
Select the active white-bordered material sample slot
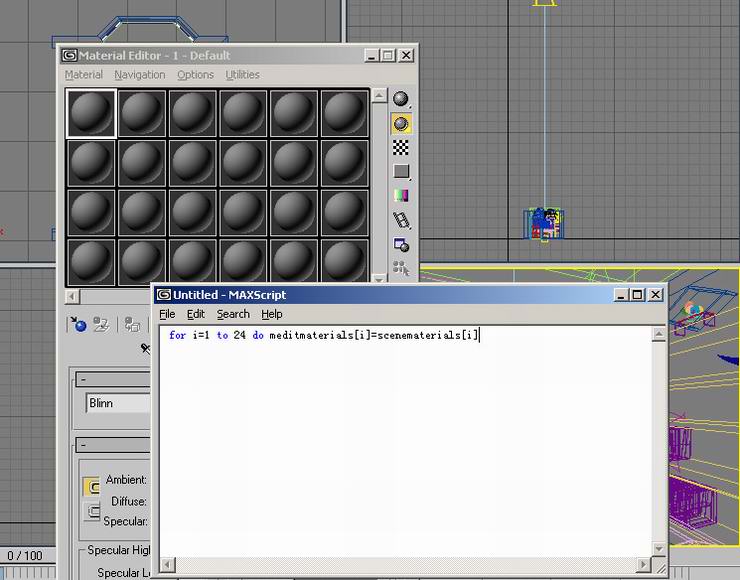91,113
